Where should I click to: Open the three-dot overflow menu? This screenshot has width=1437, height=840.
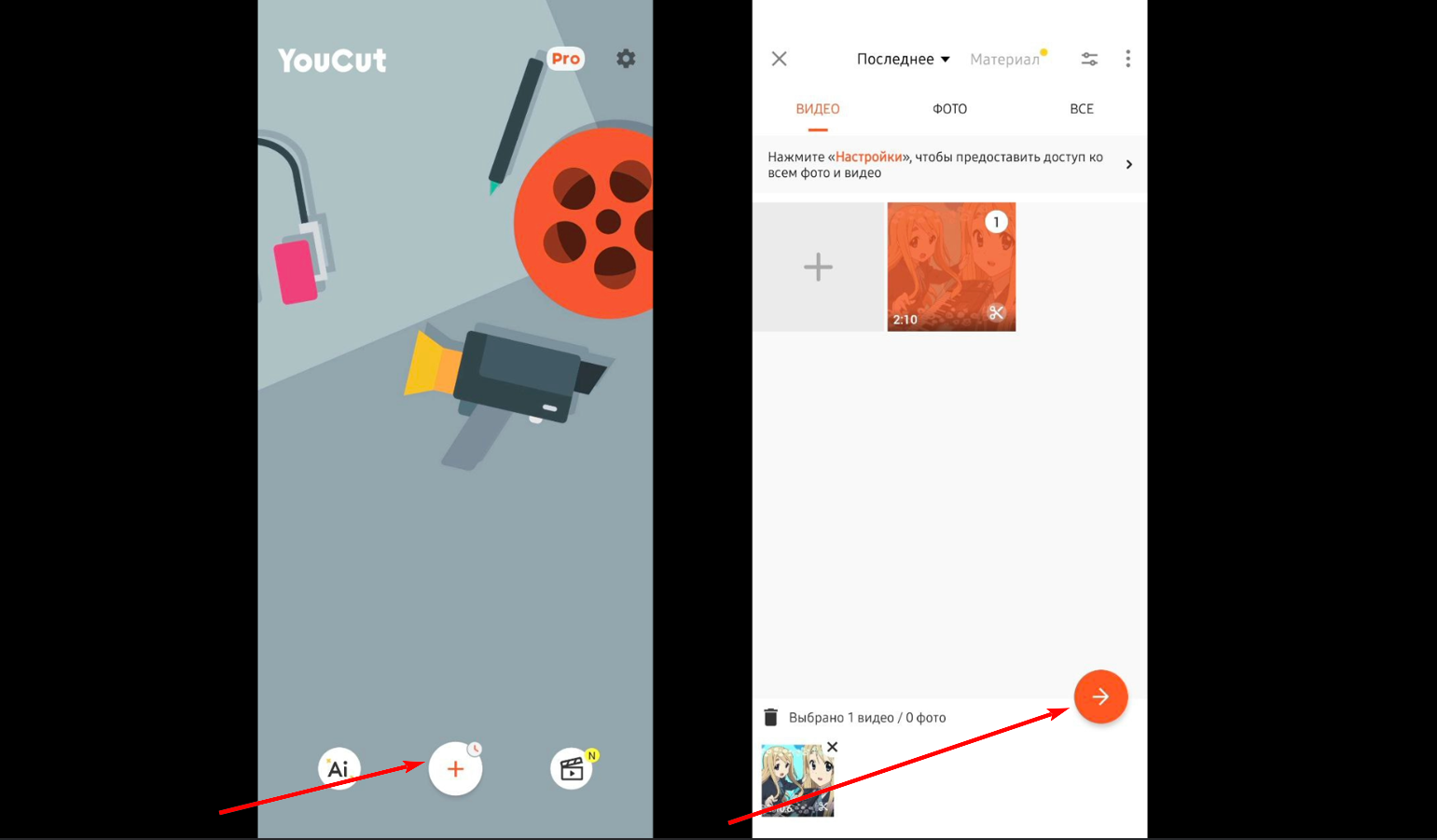(x=1127, y=58)
